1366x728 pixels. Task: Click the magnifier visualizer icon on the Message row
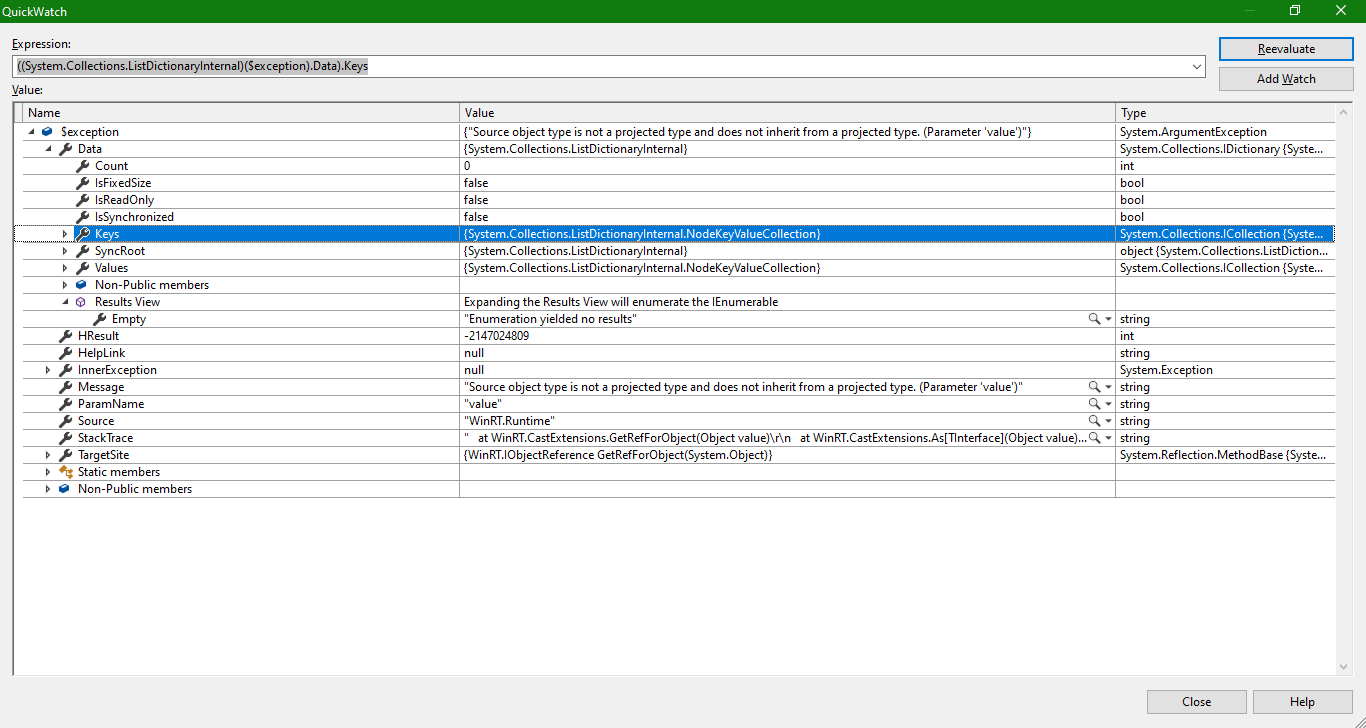pos(1096,386)
